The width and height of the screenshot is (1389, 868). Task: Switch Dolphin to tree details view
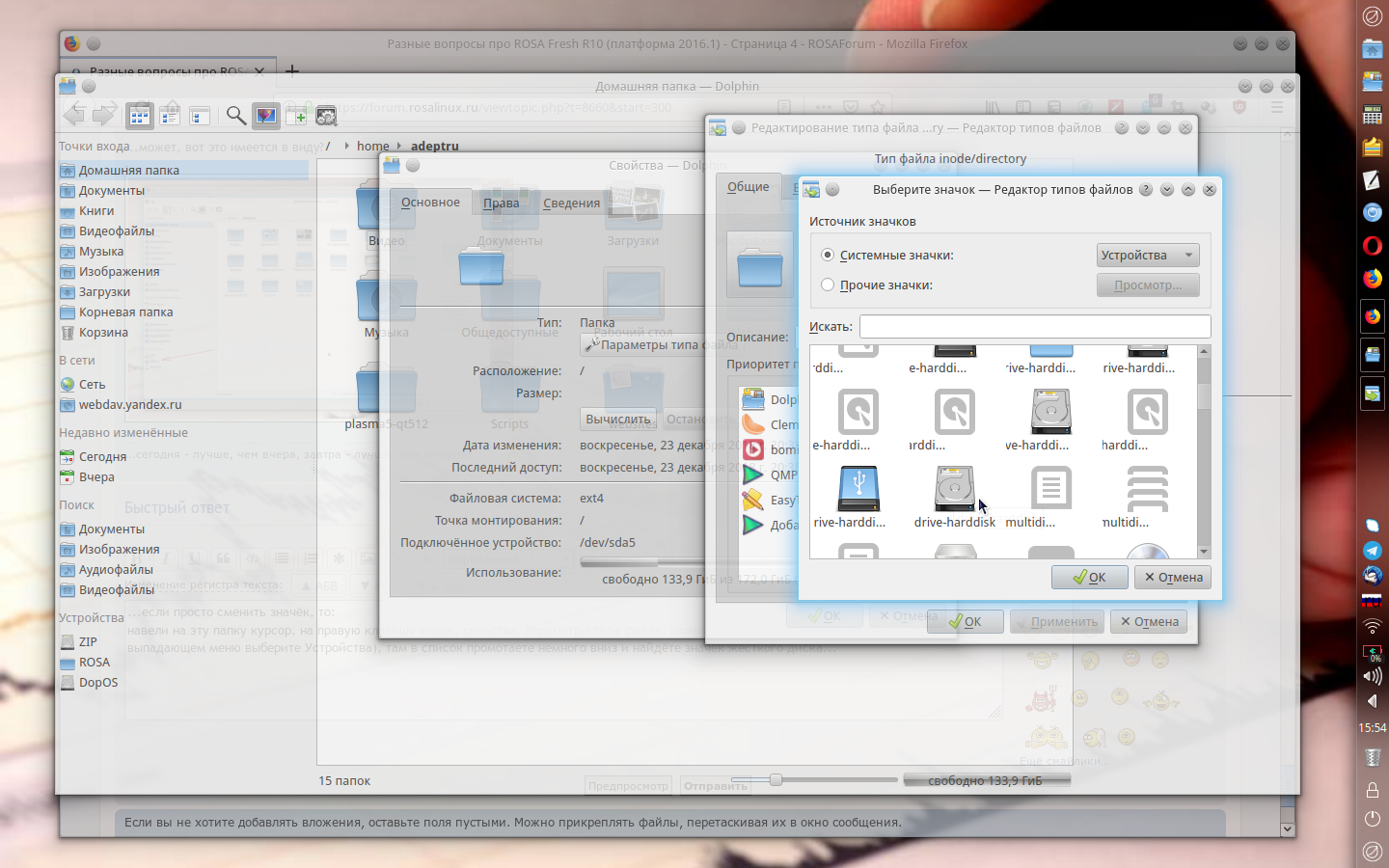(x=200, y=116)
